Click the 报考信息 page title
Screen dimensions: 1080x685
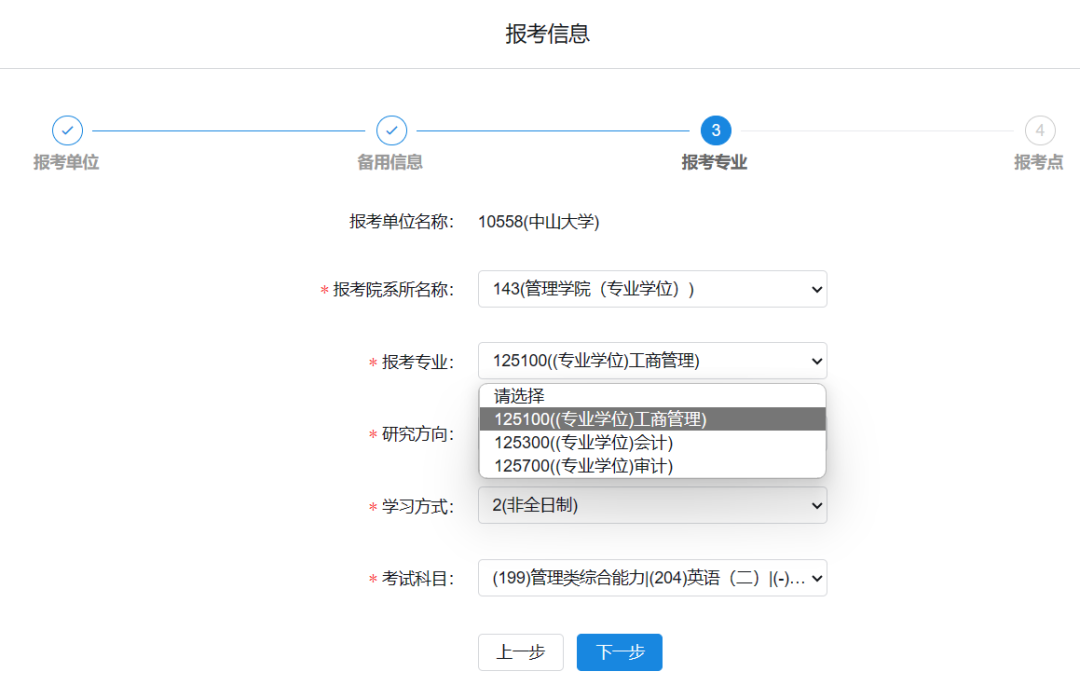(547, 34)
